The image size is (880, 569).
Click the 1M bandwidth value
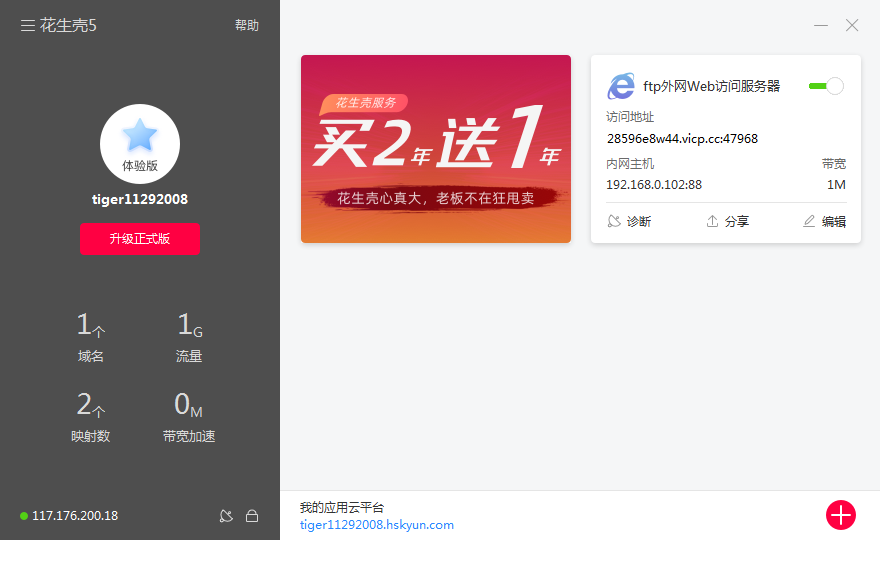[836, 185]
